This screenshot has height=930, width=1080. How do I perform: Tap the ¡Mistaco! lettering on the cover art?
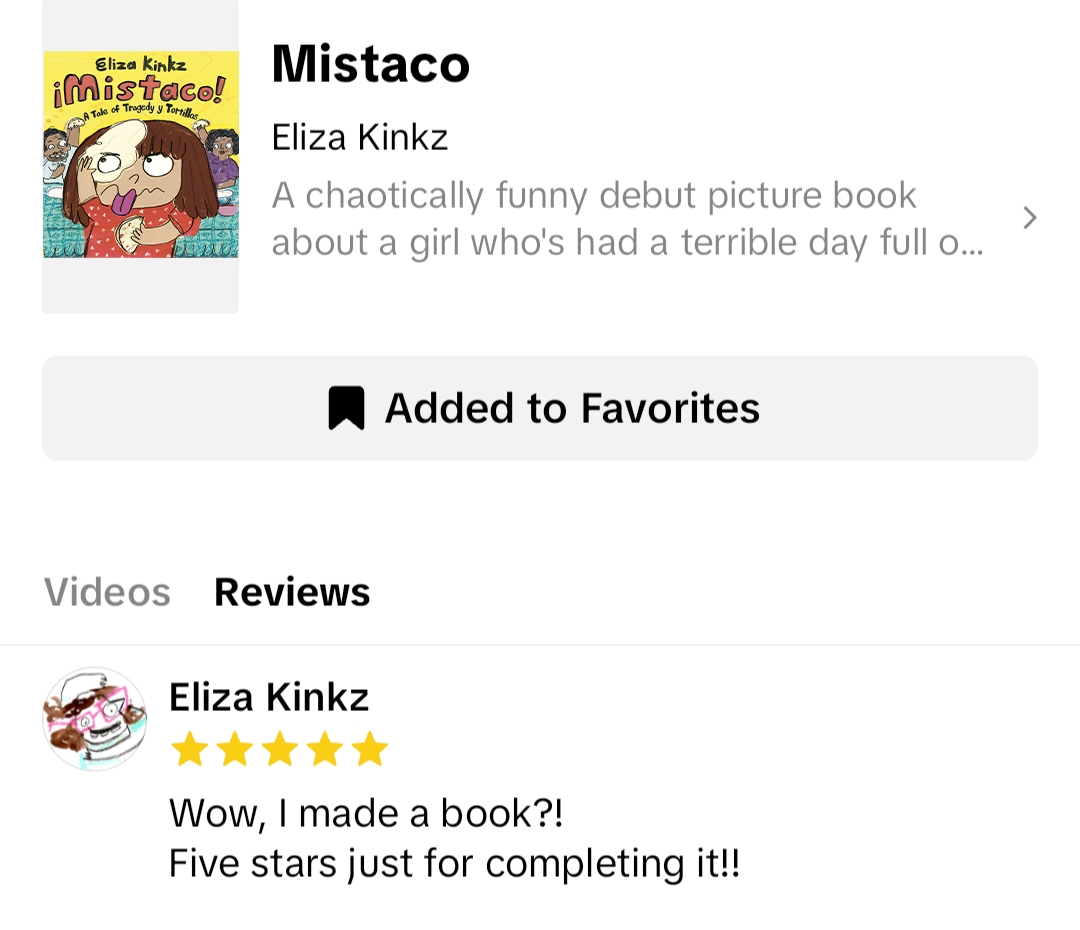click(x=138, y=94)
